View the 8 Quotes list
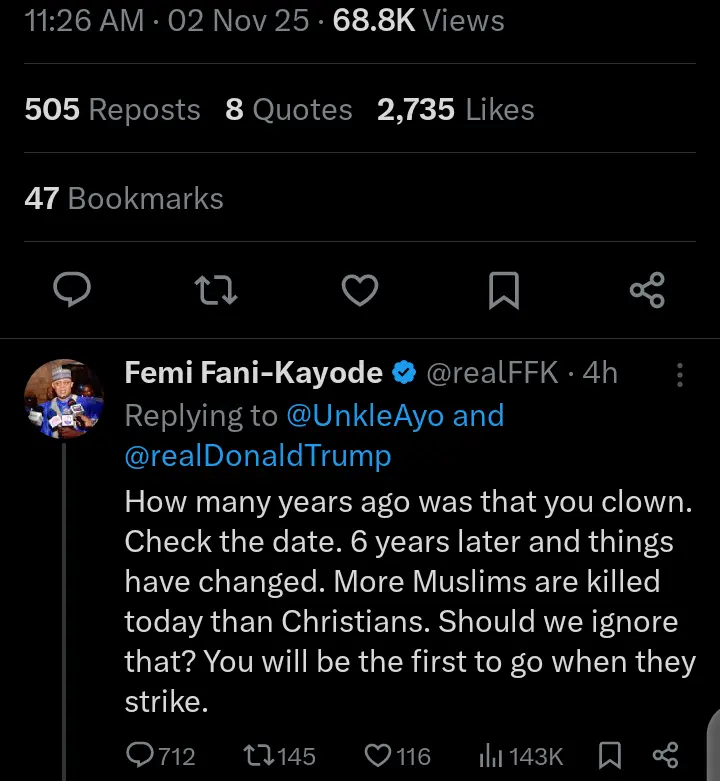 (x=289, y=109)
